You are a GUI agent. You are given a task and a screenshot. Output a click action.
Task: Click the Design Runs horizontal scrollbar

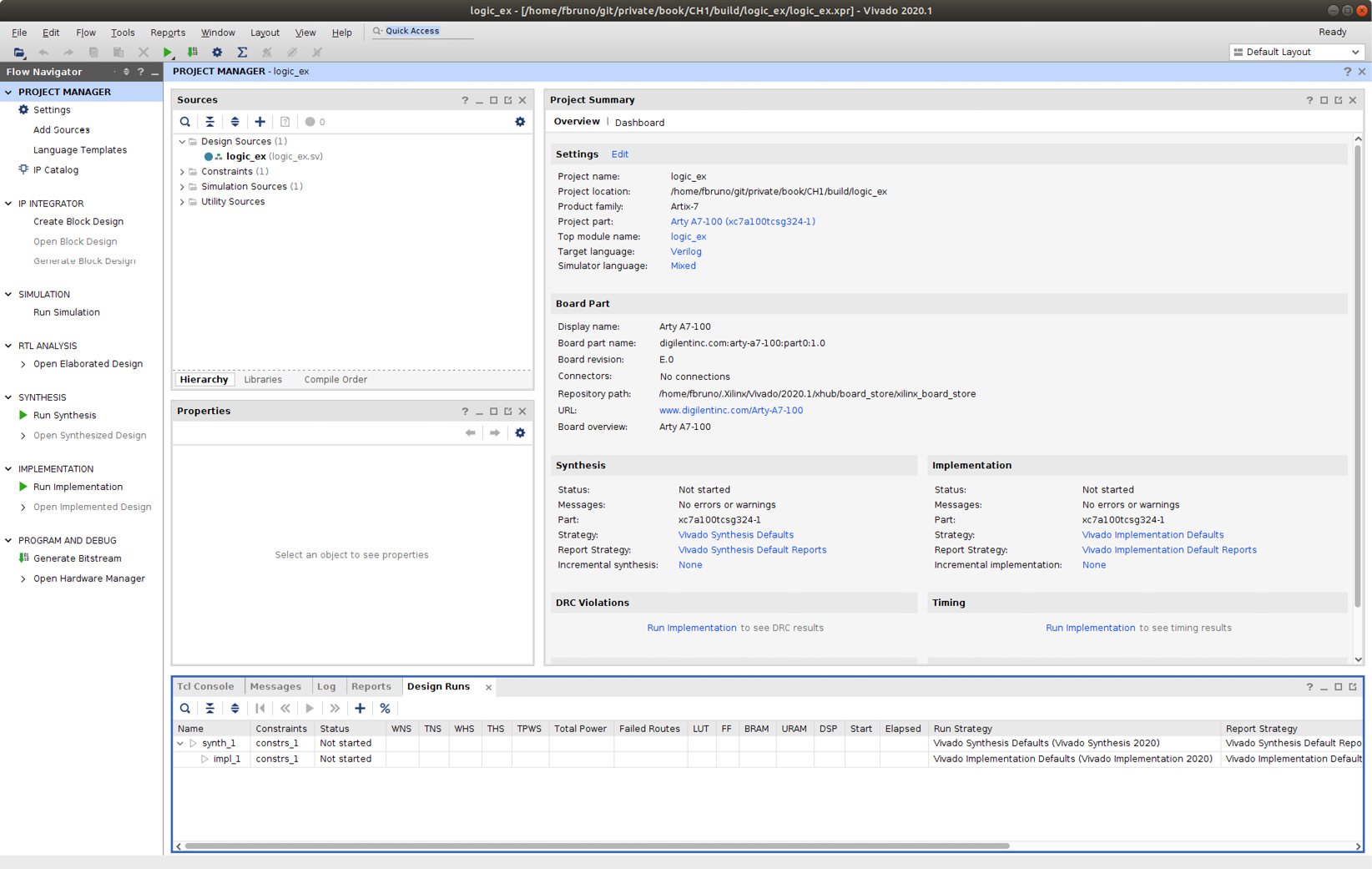pyautogui.click(x=597, y=846)
